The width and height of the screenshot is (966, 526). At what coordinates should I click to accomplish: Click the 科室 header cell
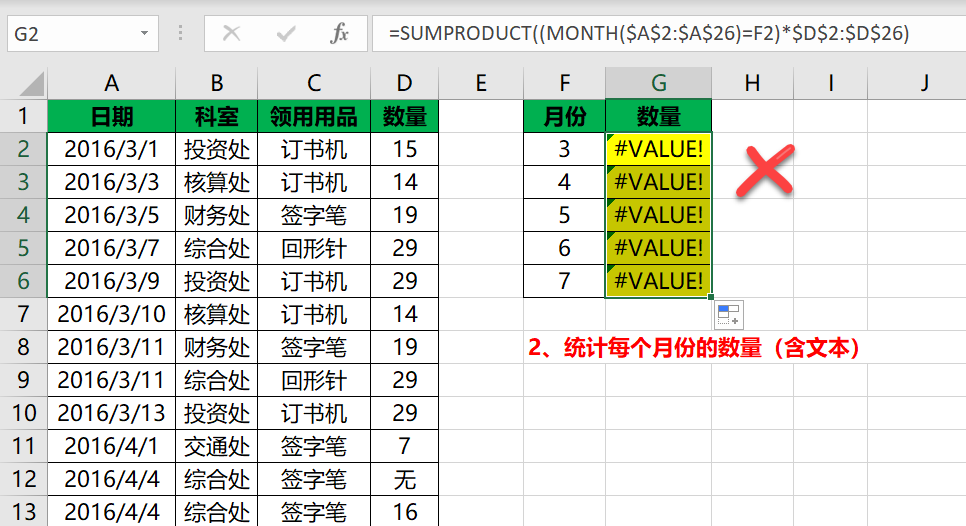click(216, 116)
